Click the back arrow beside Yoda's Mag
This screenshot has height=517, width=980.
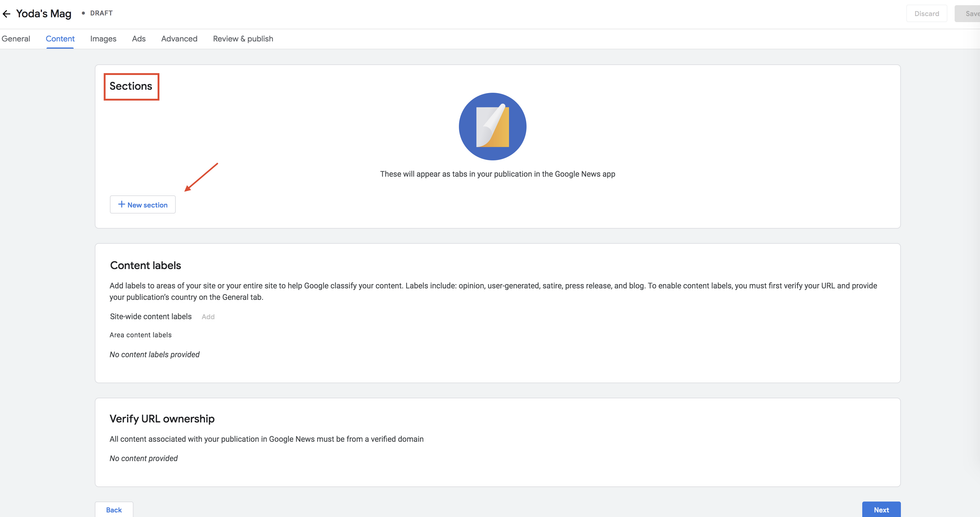pyautogui.click(x=7, y=14)
